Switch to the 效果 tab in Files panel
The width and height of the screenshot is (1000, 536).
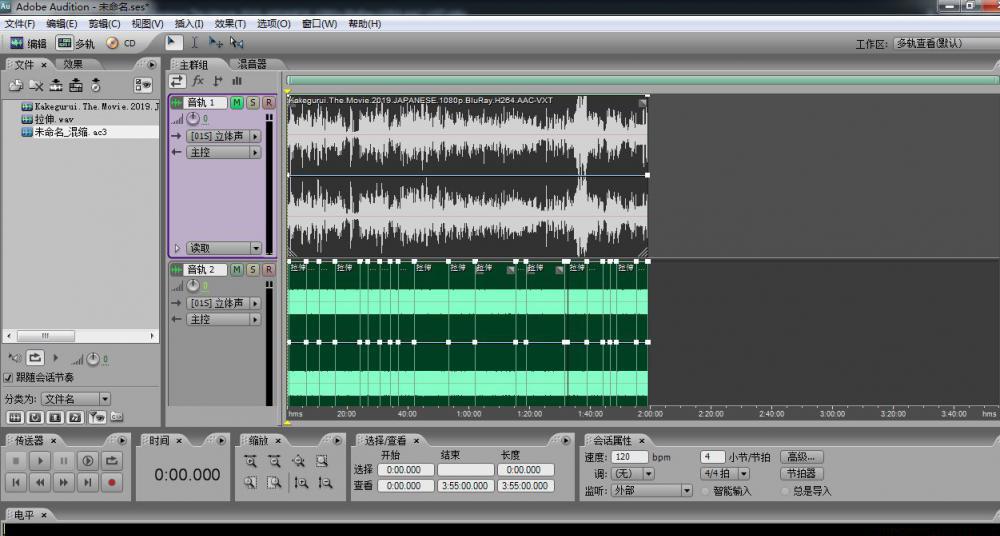73,64
